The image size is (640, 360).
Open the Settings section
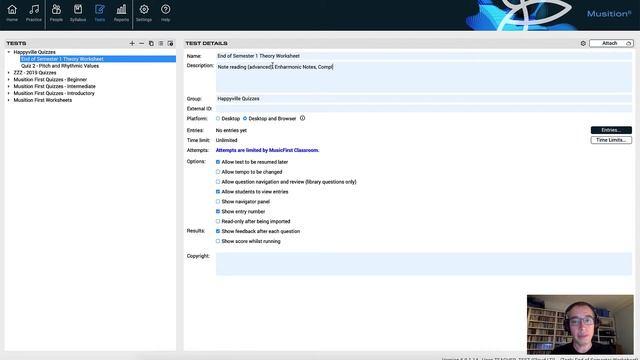tap(144, 13)
